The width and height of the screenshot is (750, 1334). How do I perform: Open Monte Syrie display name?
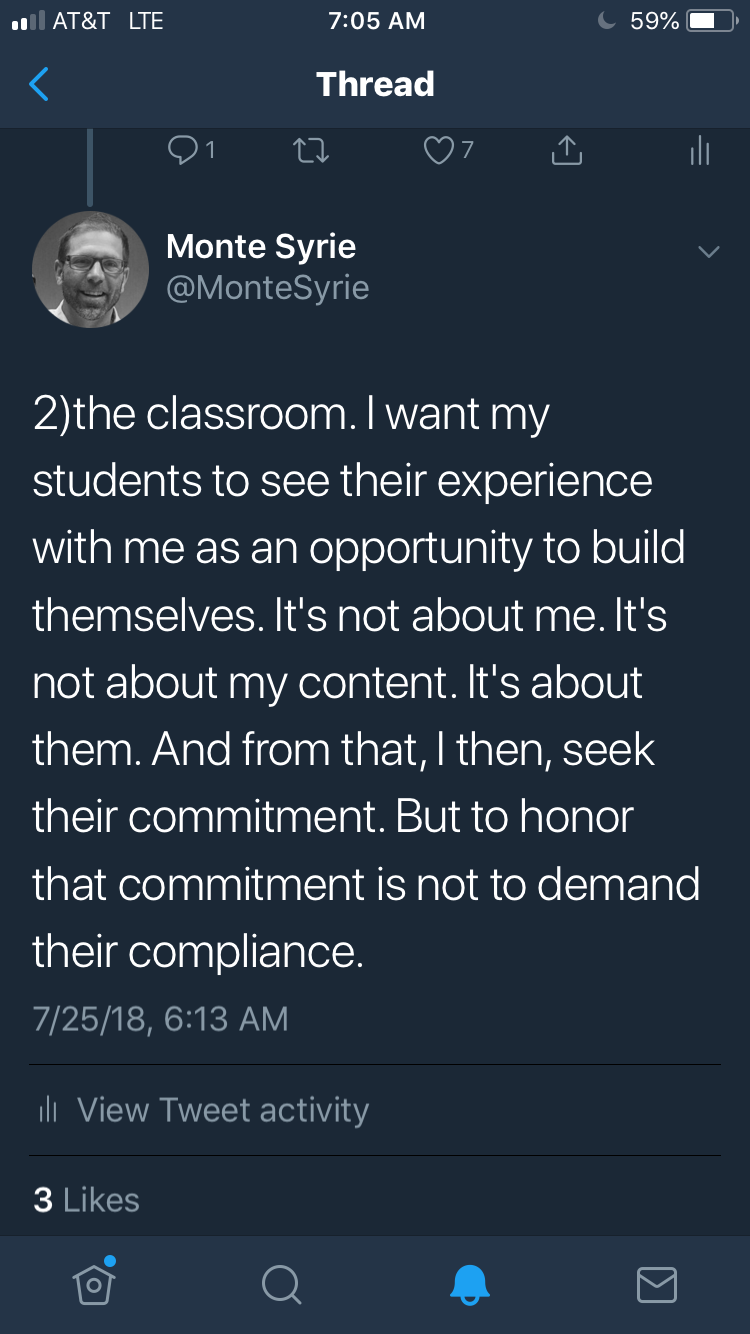(261, 246)
